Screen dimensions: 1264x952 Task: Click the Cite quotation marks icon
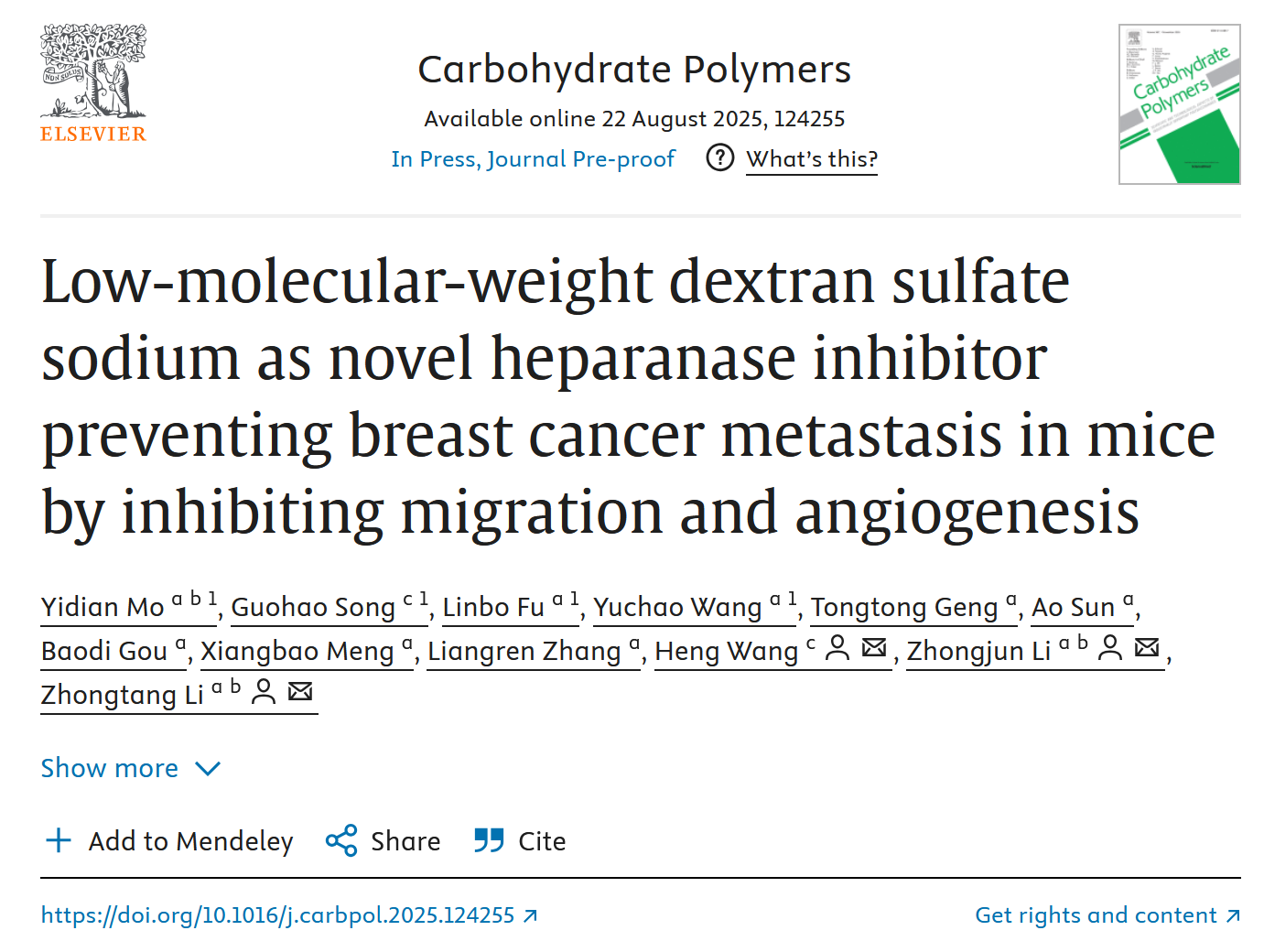tap(489, 840)
